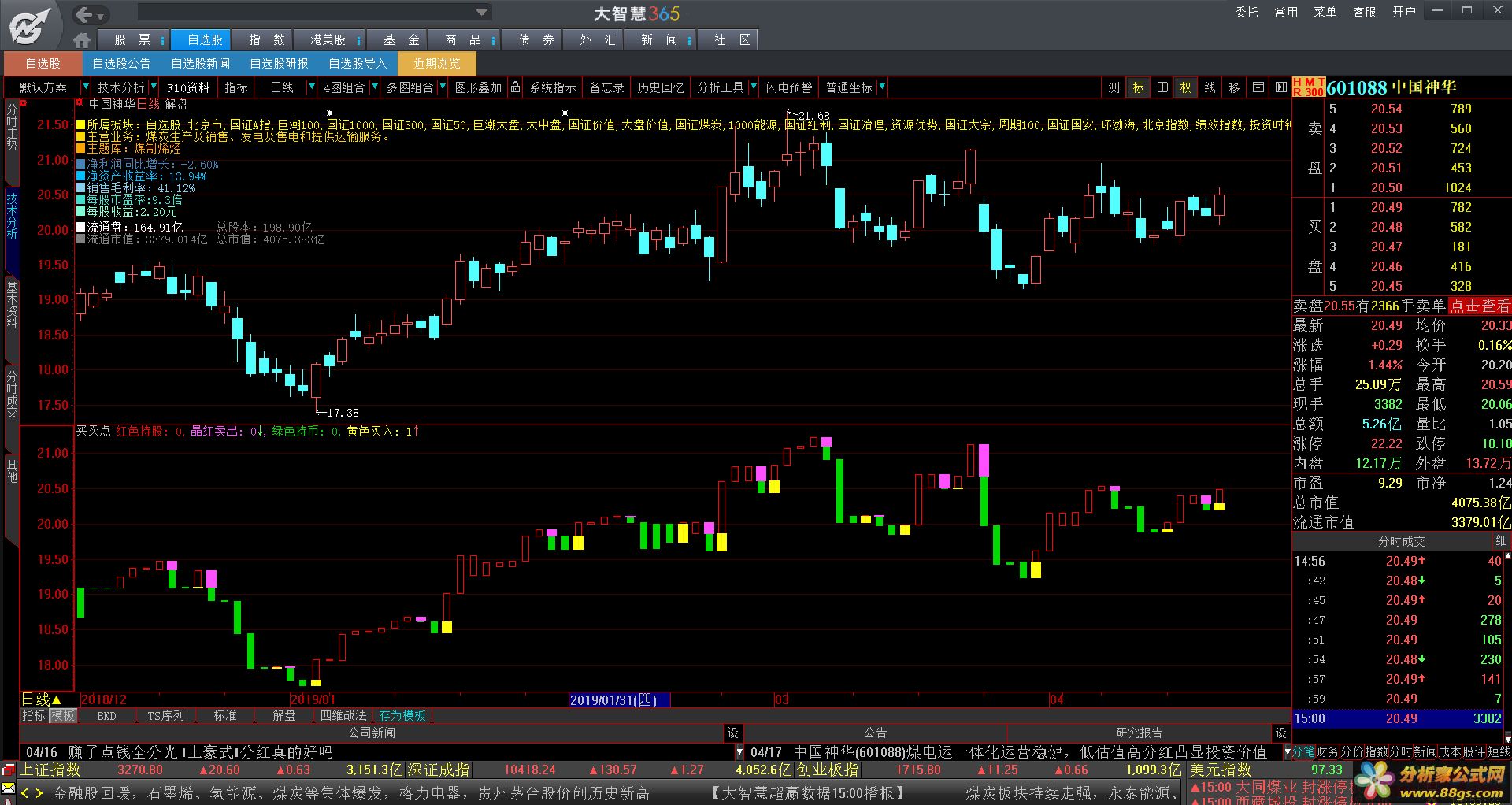Expand the 普通坐标 coordinate dropdown
1512x805 pixels.
coord(882,87)
